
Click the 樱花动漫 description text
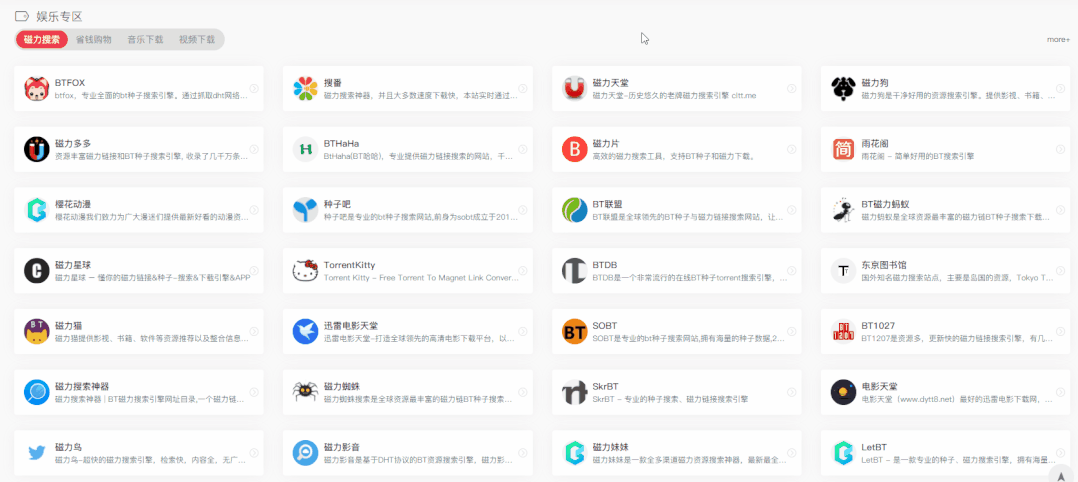pyautogui.click(x=151, y=217)
